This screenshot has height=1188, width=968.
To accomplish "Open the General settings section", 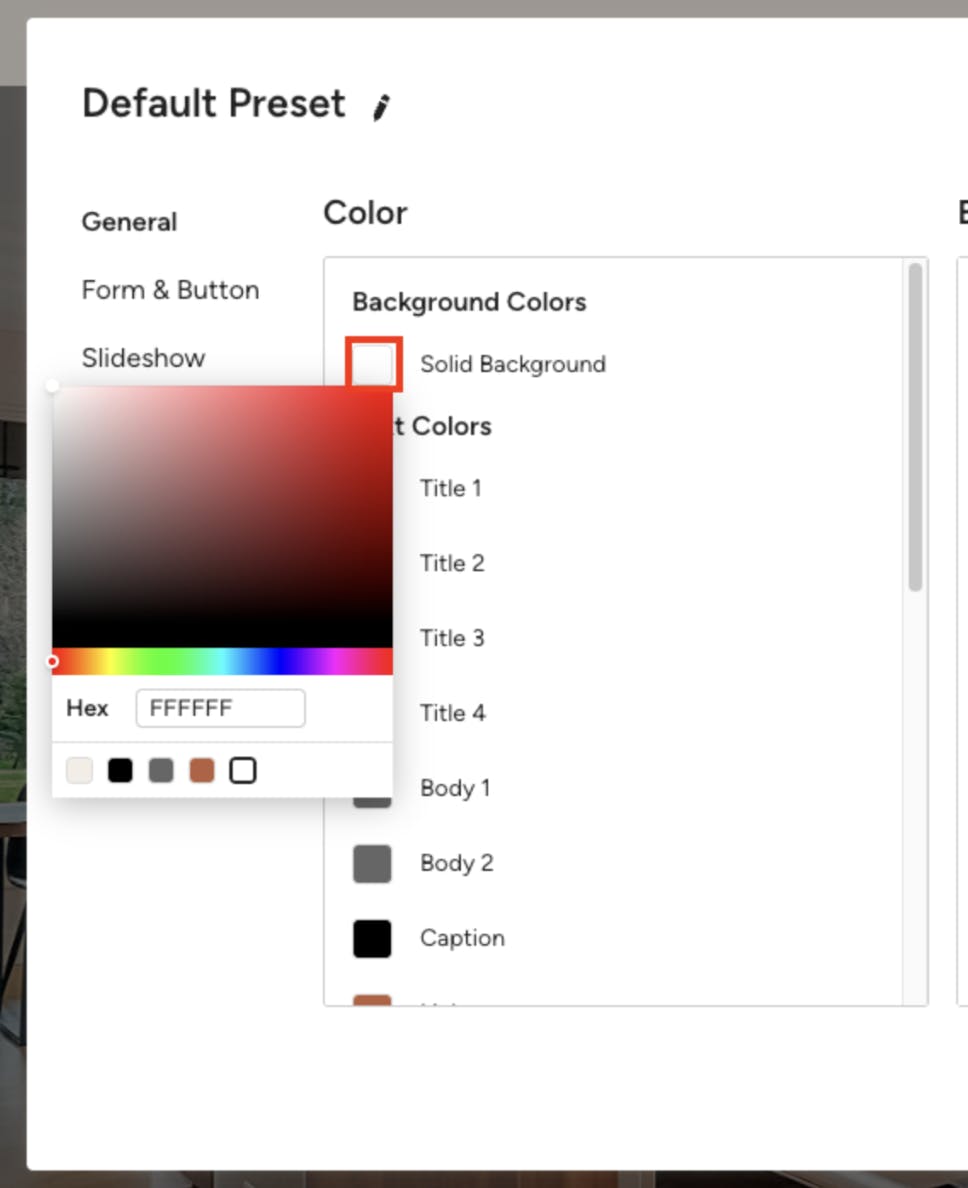I will click(129, 222).
